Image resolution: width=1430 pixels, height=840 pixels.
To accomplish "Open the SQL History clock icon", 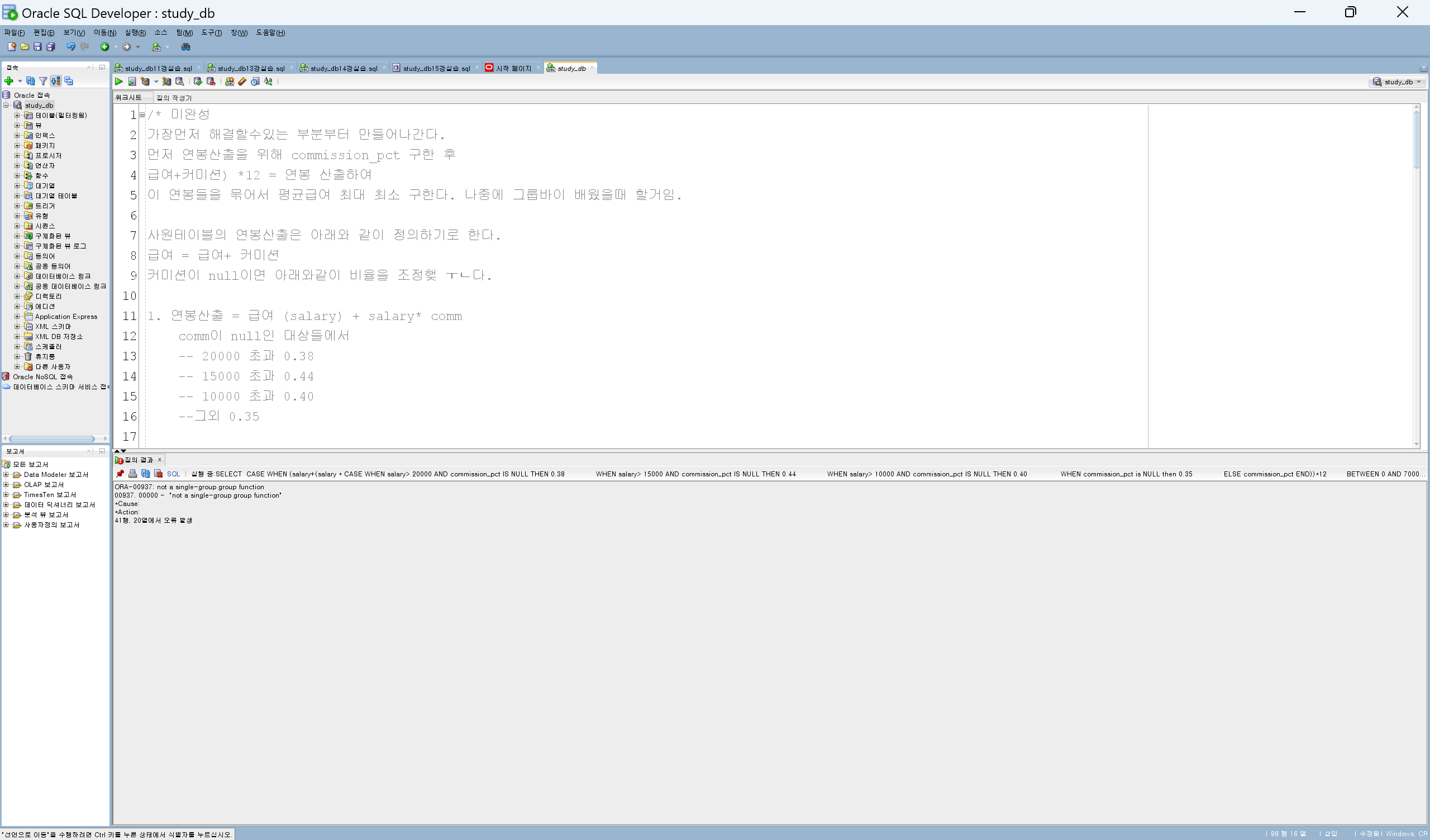I will click(255, 82).
